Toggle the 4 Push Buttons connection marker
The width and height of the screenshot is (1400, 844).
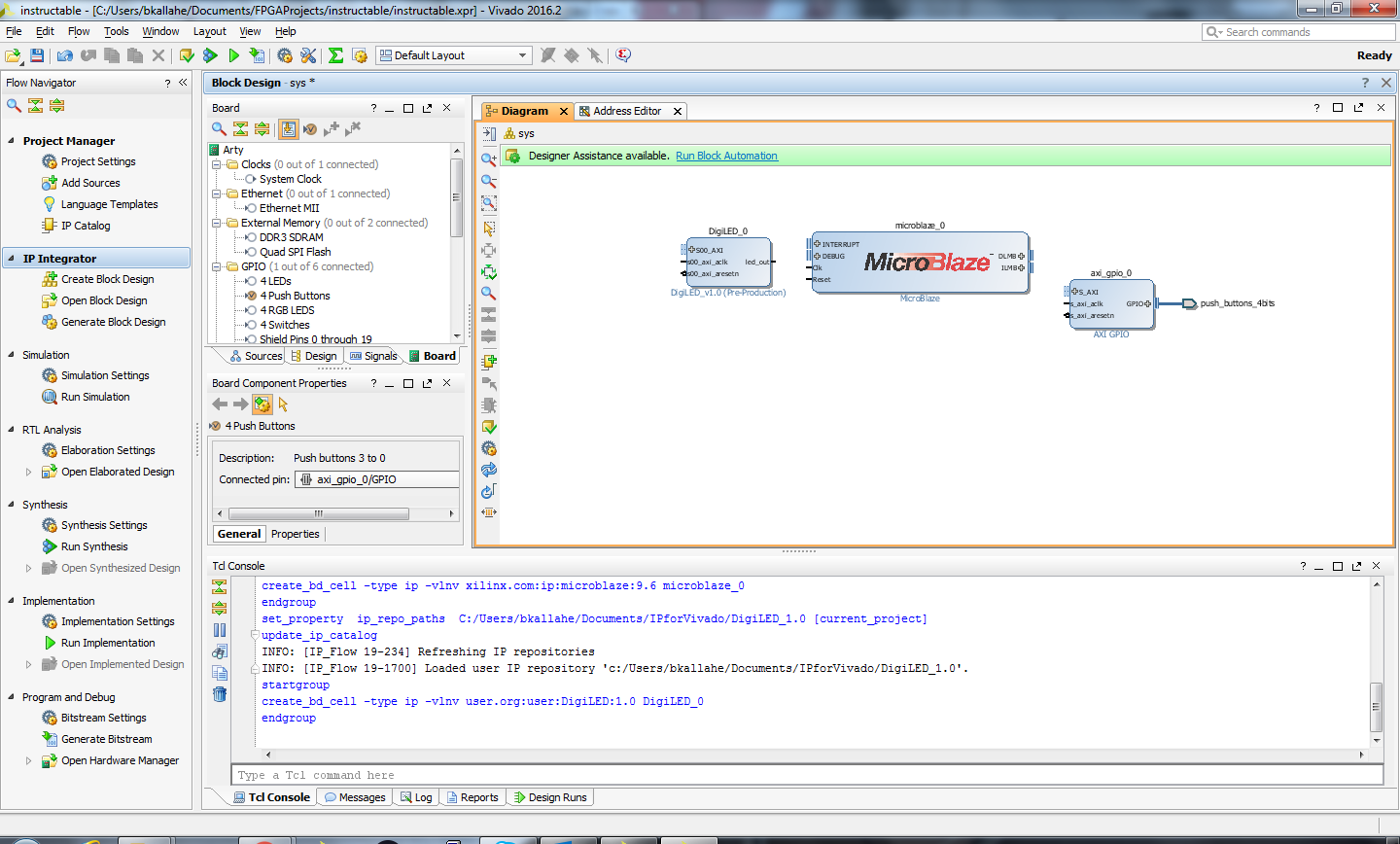tap(251, 296)
